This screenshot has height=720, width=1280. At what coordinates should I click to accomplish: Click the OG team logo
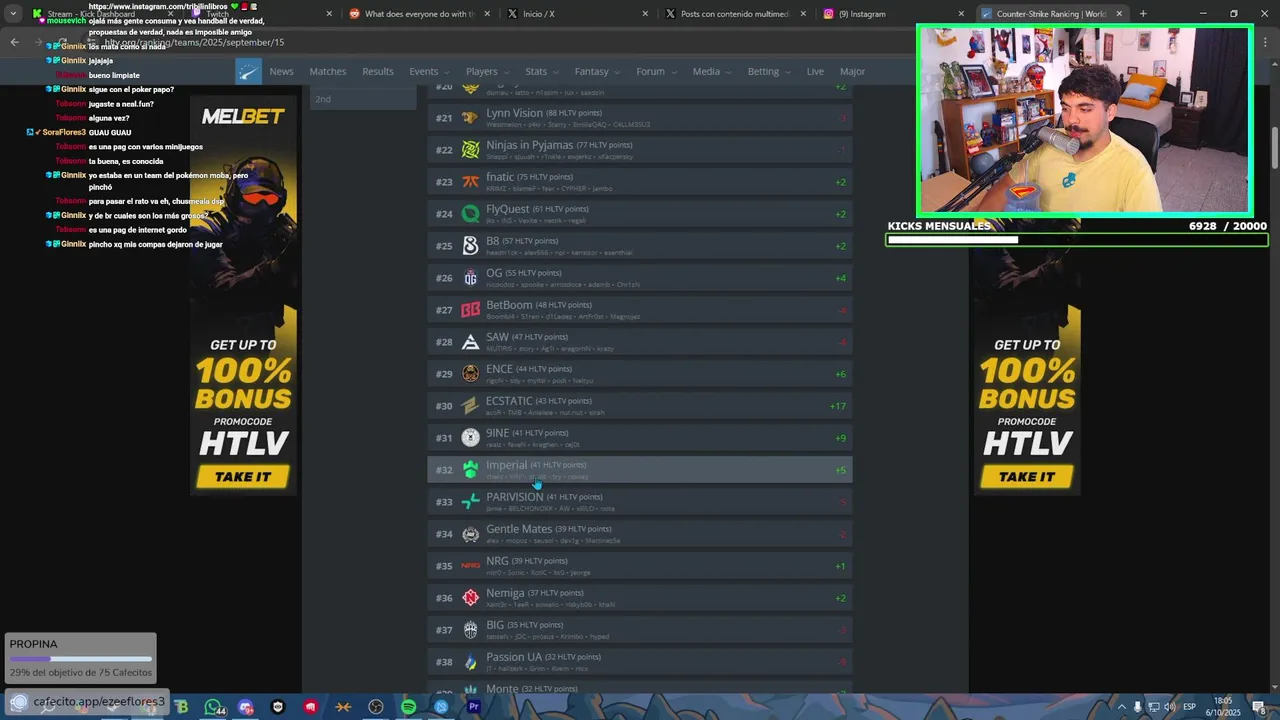click(470, 278)
